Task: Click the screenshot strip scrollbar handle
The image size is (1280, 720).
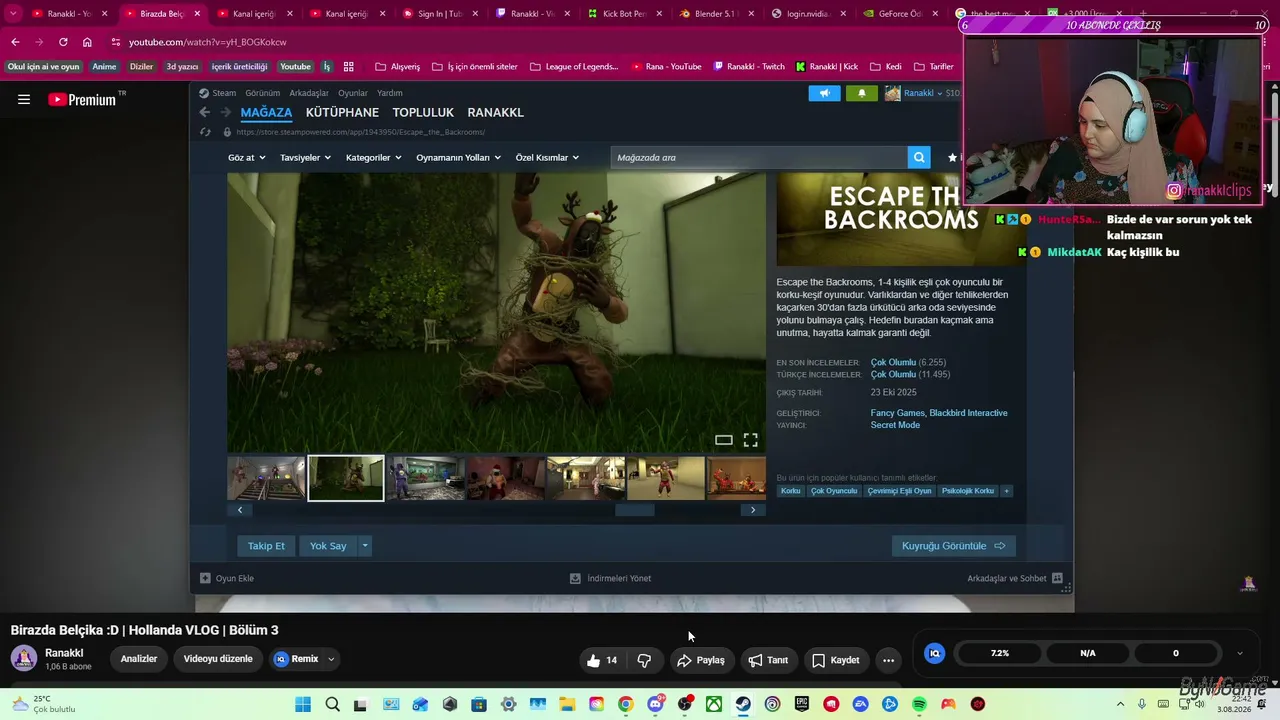Action: point(635,510)
